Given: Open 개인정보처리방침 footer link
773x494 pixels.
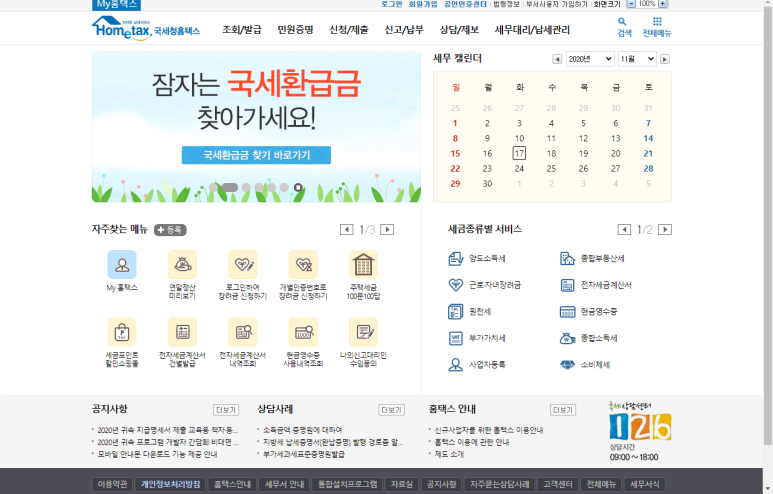Looking at the screenshot, I should click(x=171, y=484).
